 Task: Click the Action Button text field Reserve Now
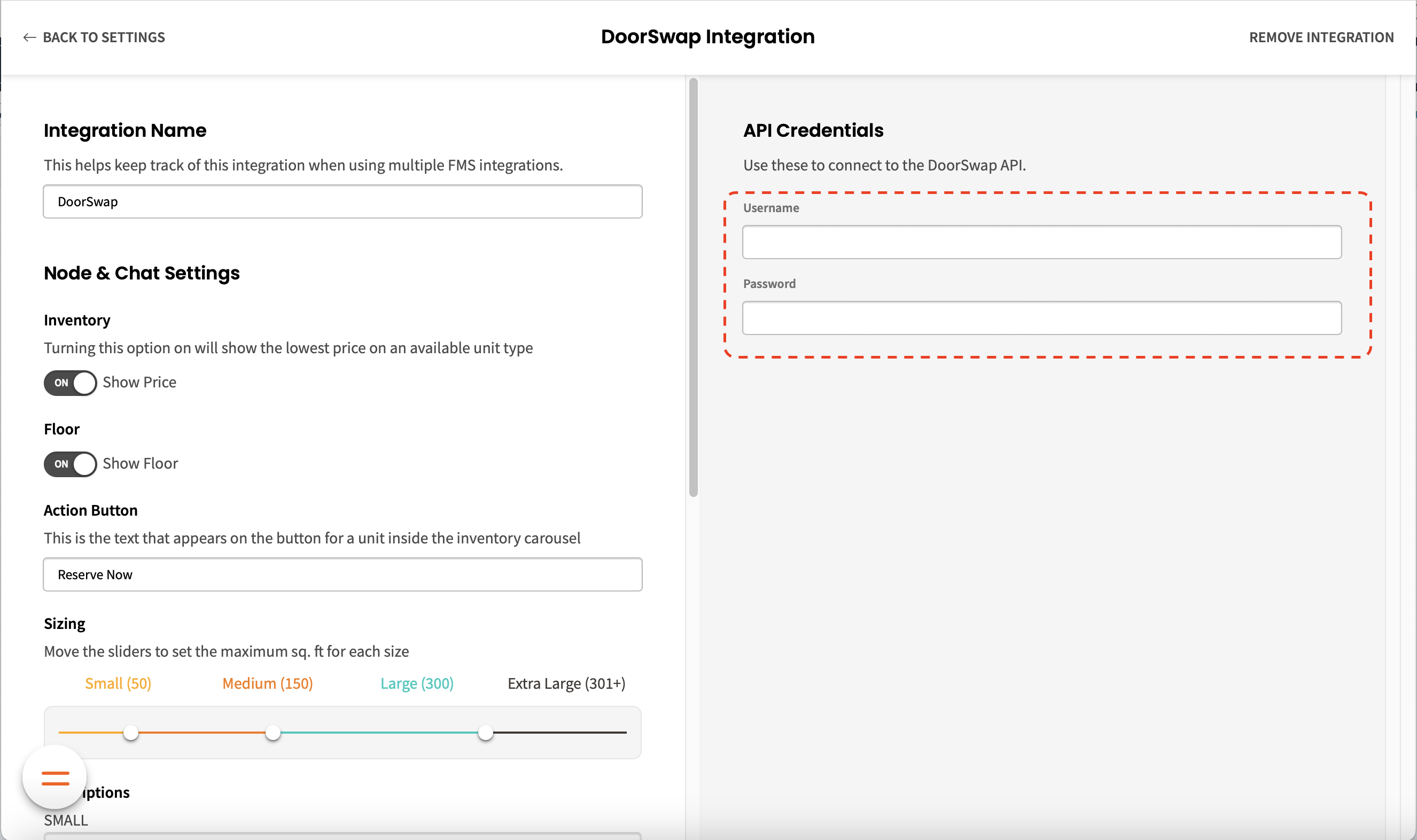342,574
